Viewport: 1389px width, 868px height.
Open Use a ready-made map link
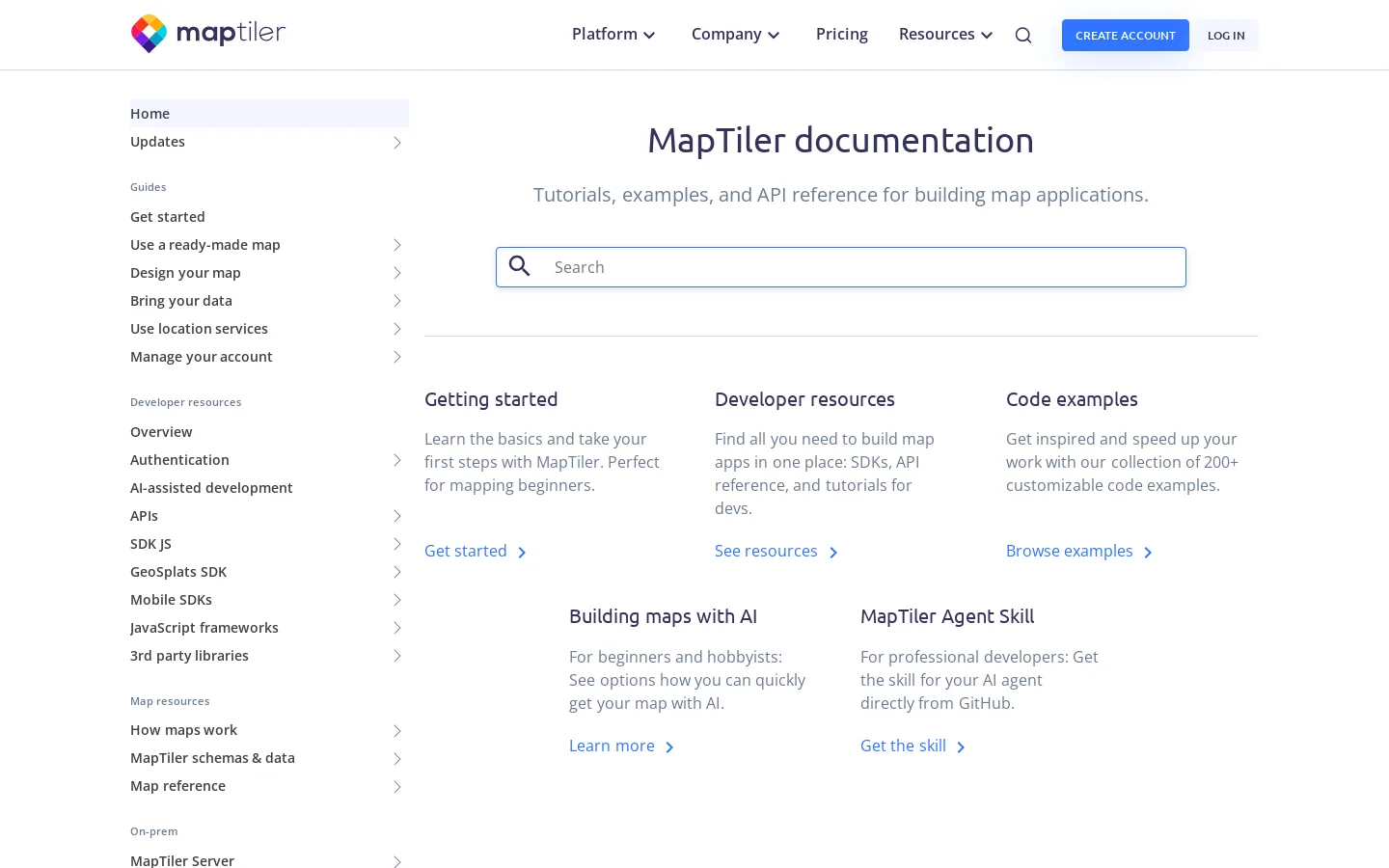[x=205, y=245]
